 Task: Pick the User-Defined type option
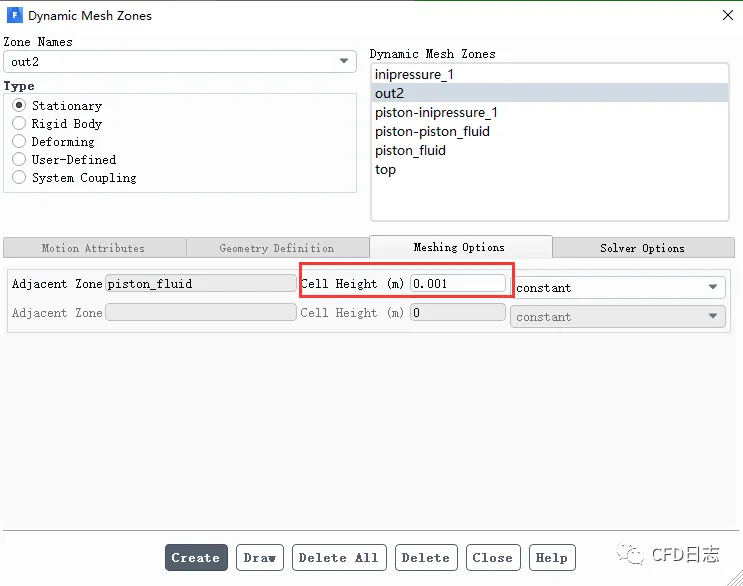[19, 160]
